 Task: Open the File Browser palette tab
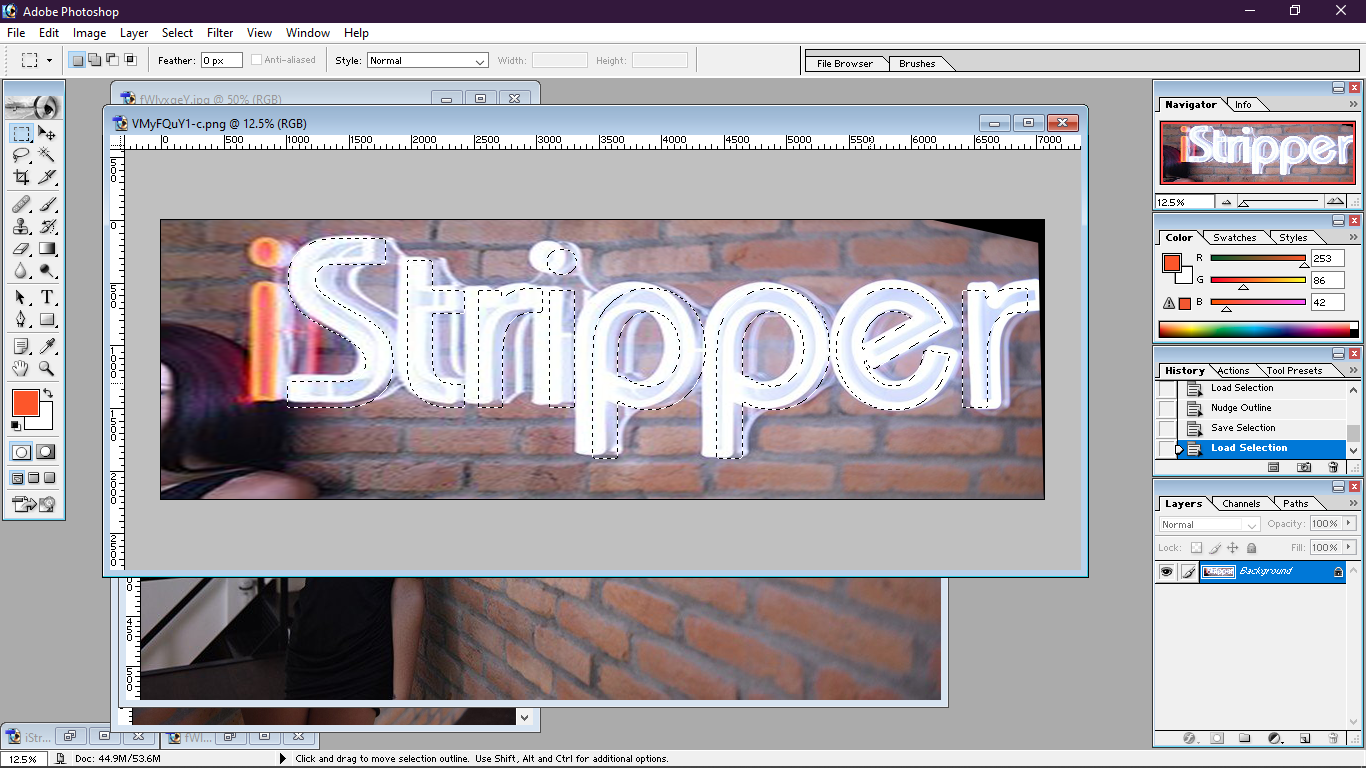pyautogui.click(x=845, y=64)
